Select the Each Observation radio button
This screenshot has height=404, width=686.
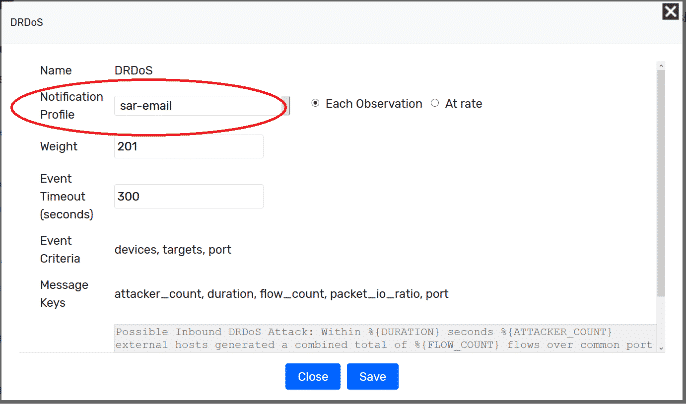pyautogui.click(x=315, y=104)
